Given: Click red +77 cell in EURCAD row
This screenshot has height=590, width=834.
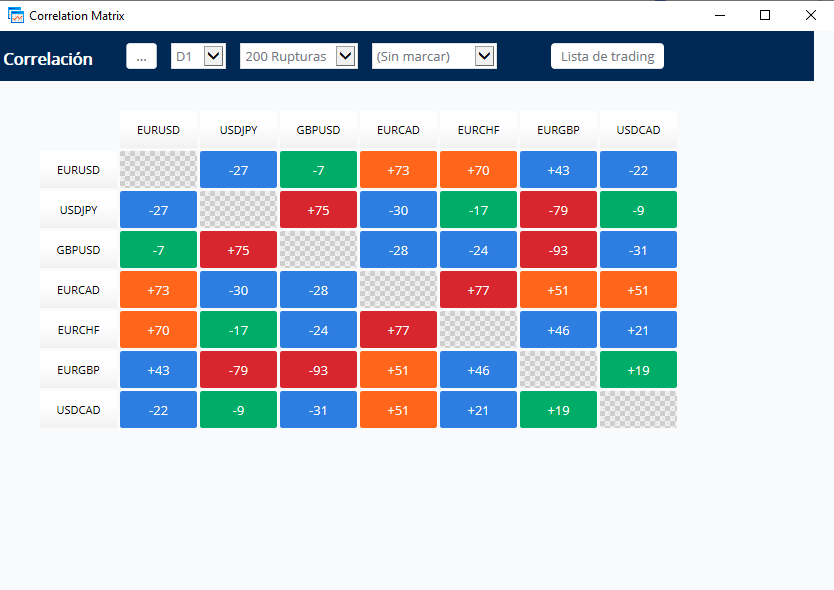Looking at the screenshot, I should click(x=478, y=290).
